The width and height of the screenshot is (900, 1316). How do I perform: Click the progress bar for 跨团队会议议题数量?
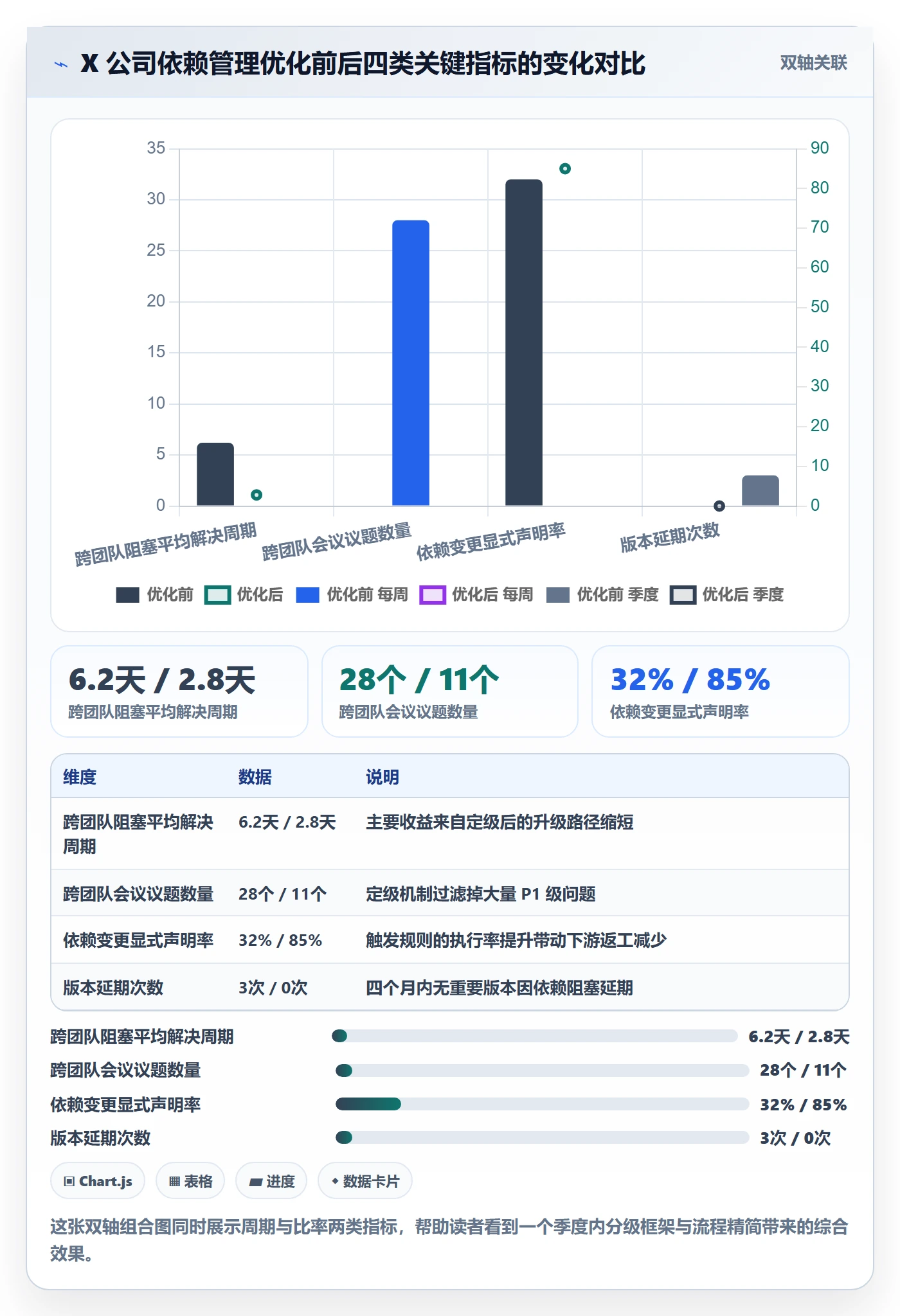pos(542,1071)
